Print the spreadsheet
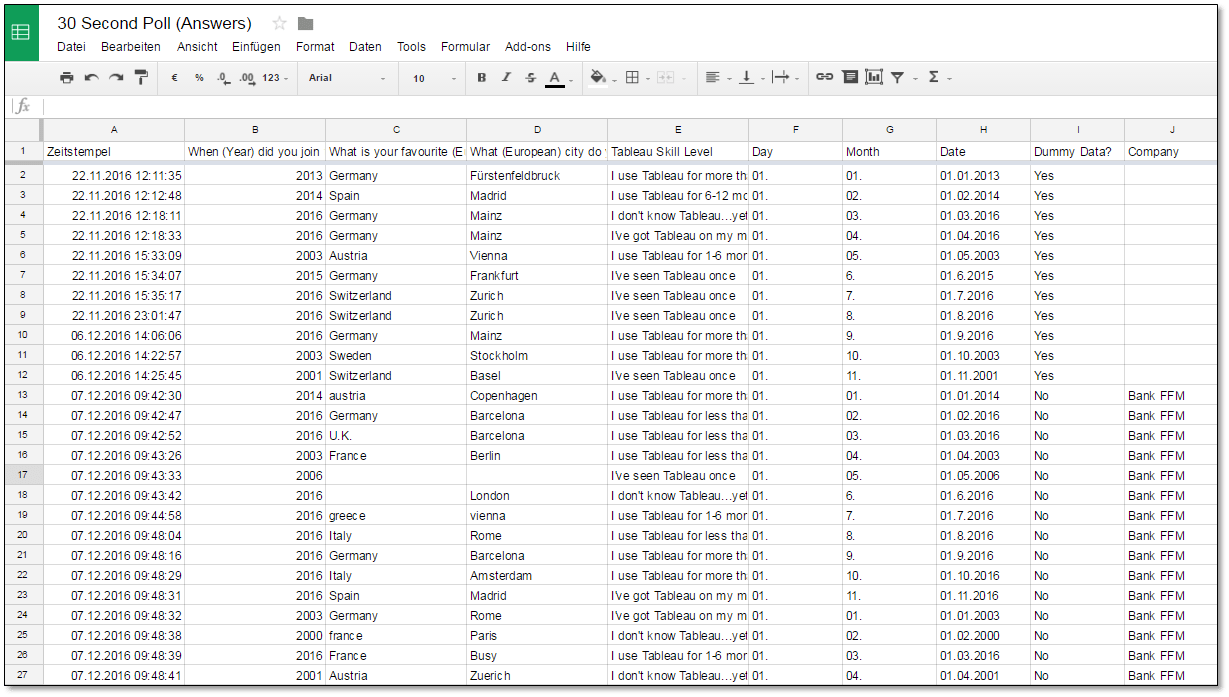This screenshot has height=697, width=1229. point(66,77)
